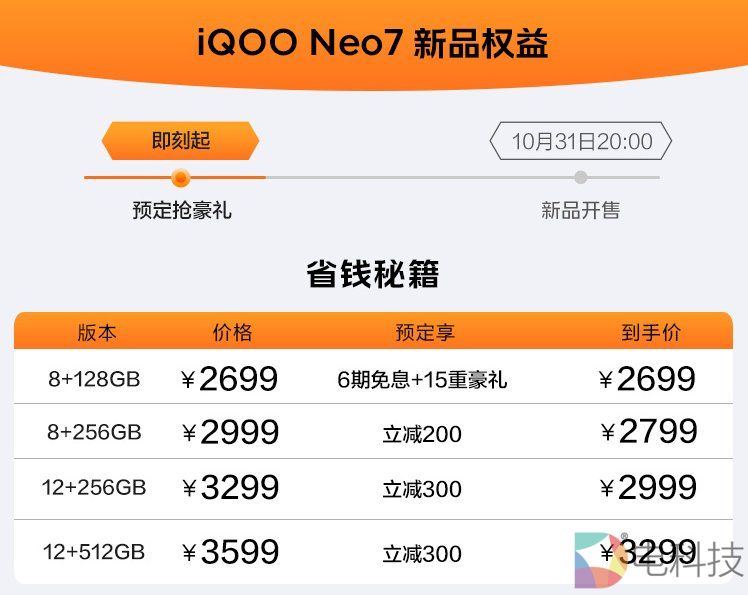Click the 6期免息+15重豪礼 offer
The width and height of the screenshot is (748, 595).
422,380
